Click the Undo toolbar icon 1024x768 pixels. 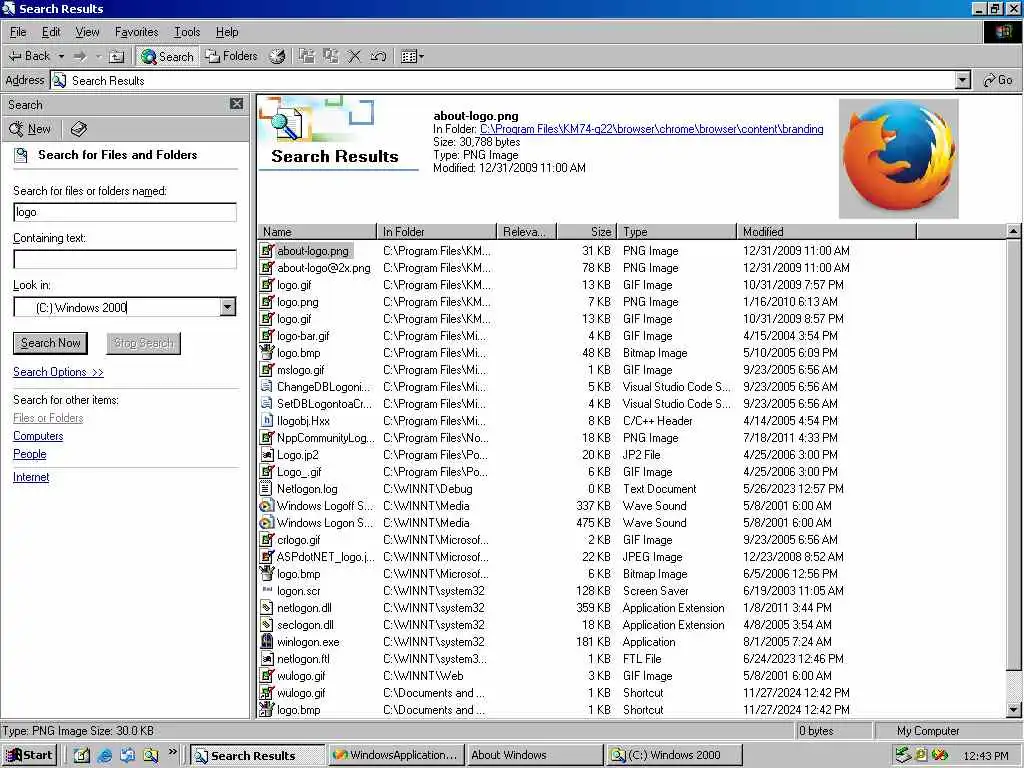click(x=378, y=56)
